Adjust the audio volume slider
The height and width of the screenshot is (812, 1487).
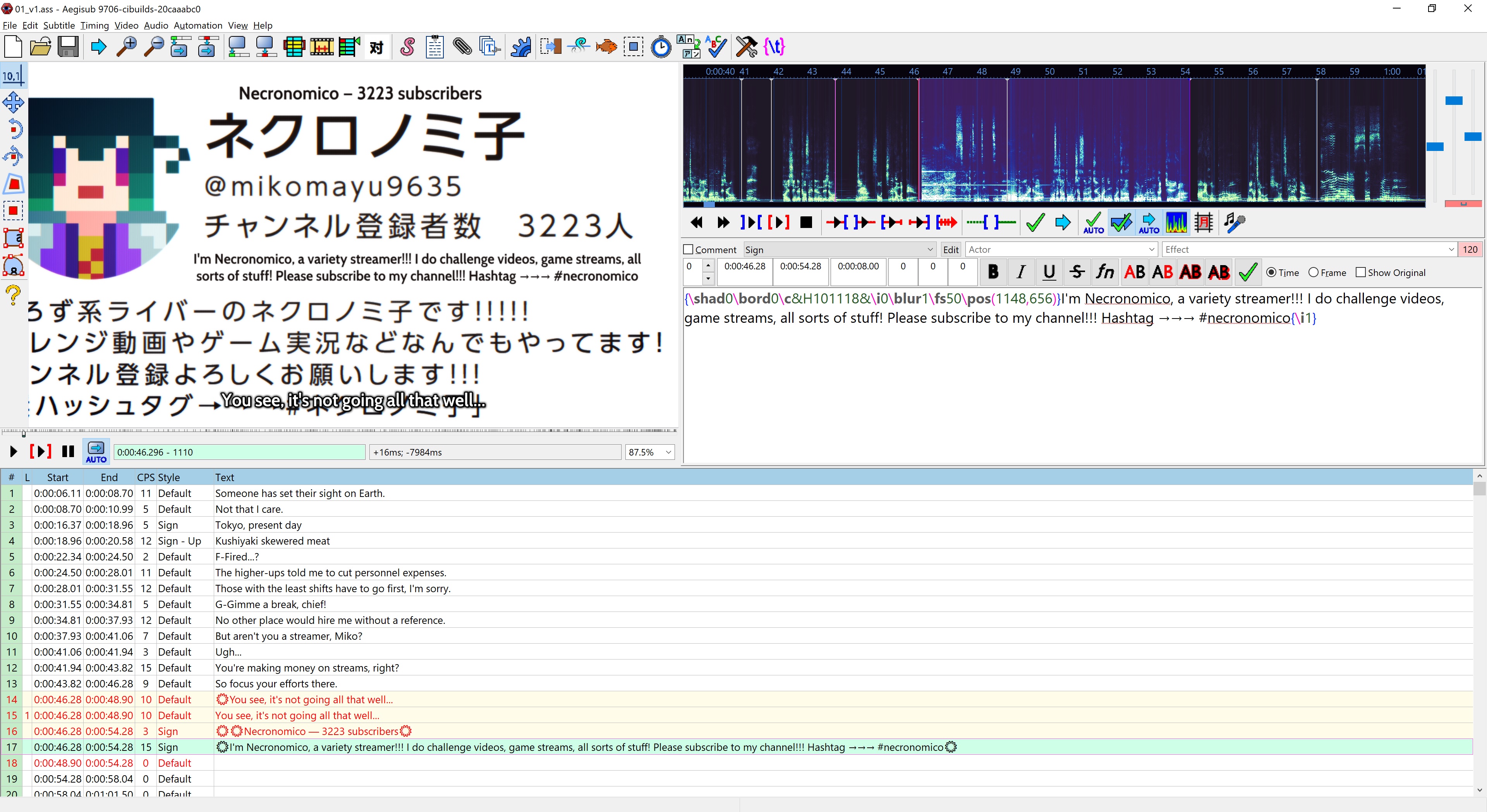click(x=1473, y=136)
